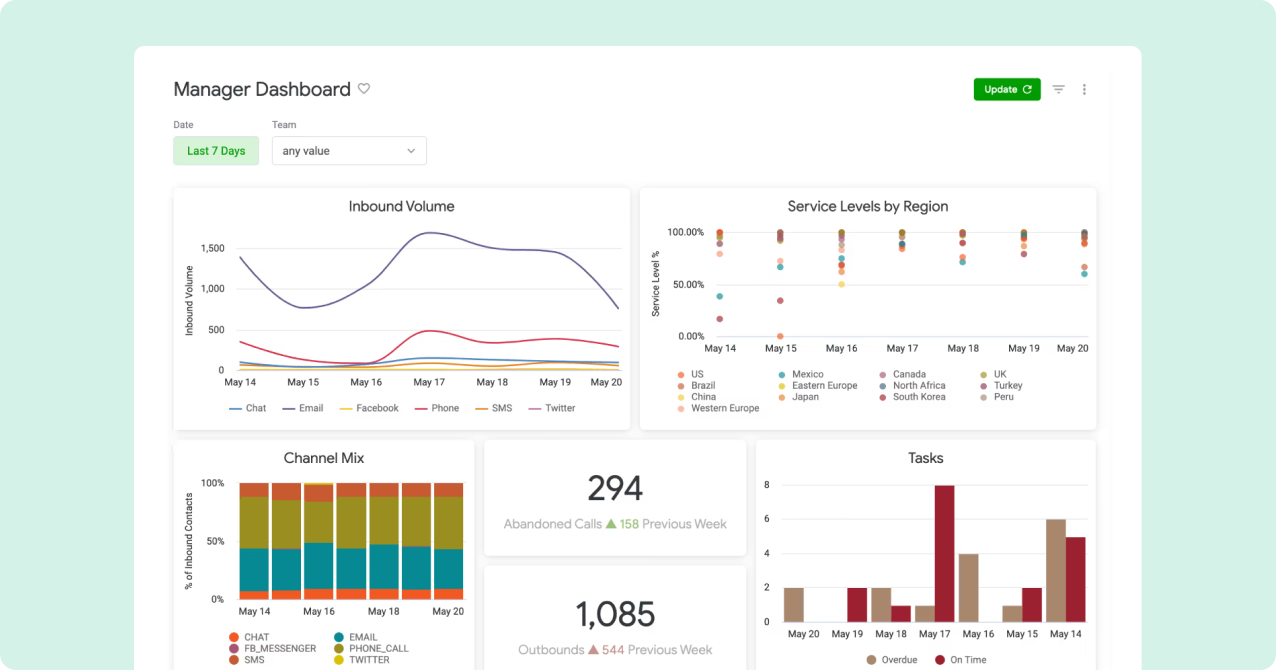Click the Mexico legend dot in Service Levels
The width and height of the screenshot is (1276, 670).
click(x=781, y=374)
